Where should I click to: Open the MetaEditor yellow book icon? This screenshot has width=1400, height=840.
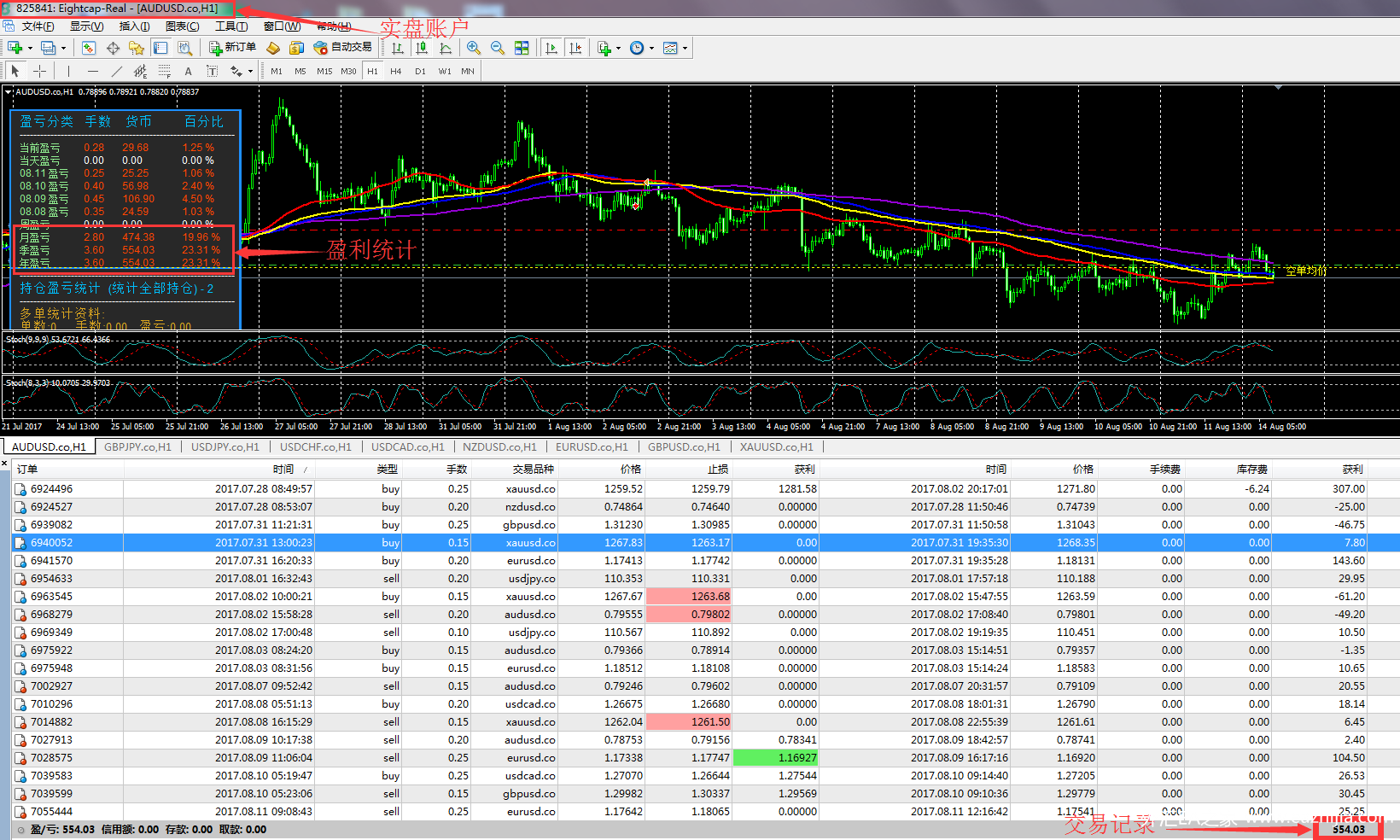pyautogui.click(x=273, y=48)
